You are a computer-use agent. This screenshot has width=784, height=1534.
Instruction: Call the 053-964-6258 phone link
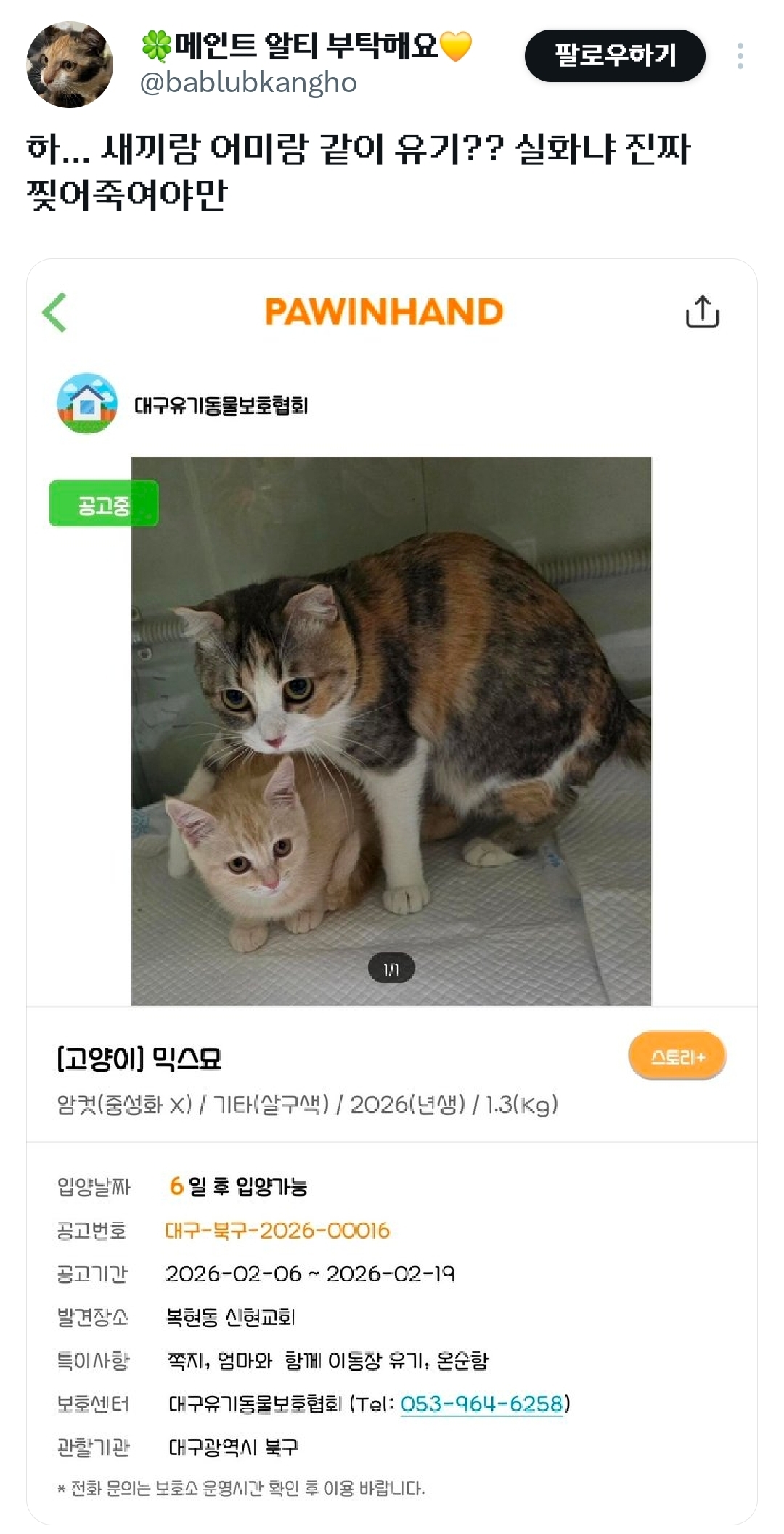click(482, 1403)
